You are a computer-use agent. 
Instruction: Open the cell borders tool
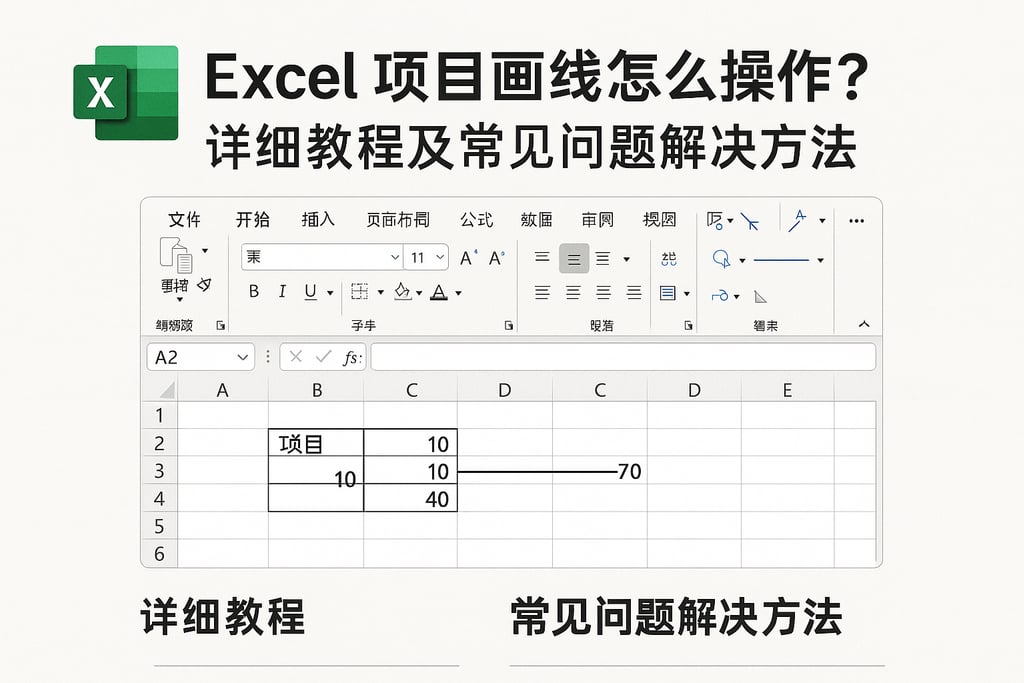point(361,291)
